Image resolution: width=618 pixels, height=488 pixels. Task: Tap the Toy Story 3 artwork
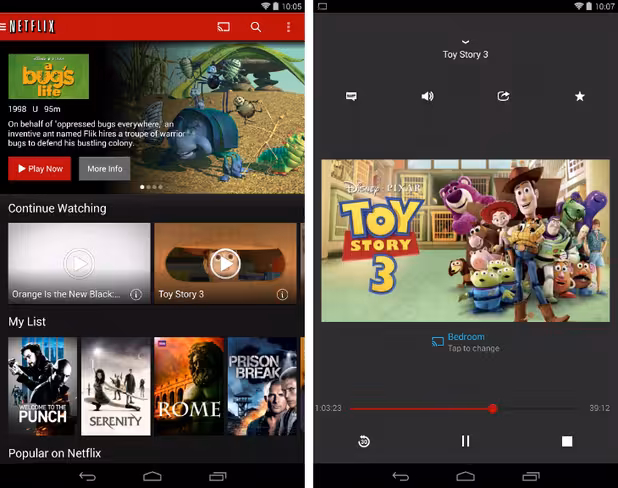[x=465, y=240]
